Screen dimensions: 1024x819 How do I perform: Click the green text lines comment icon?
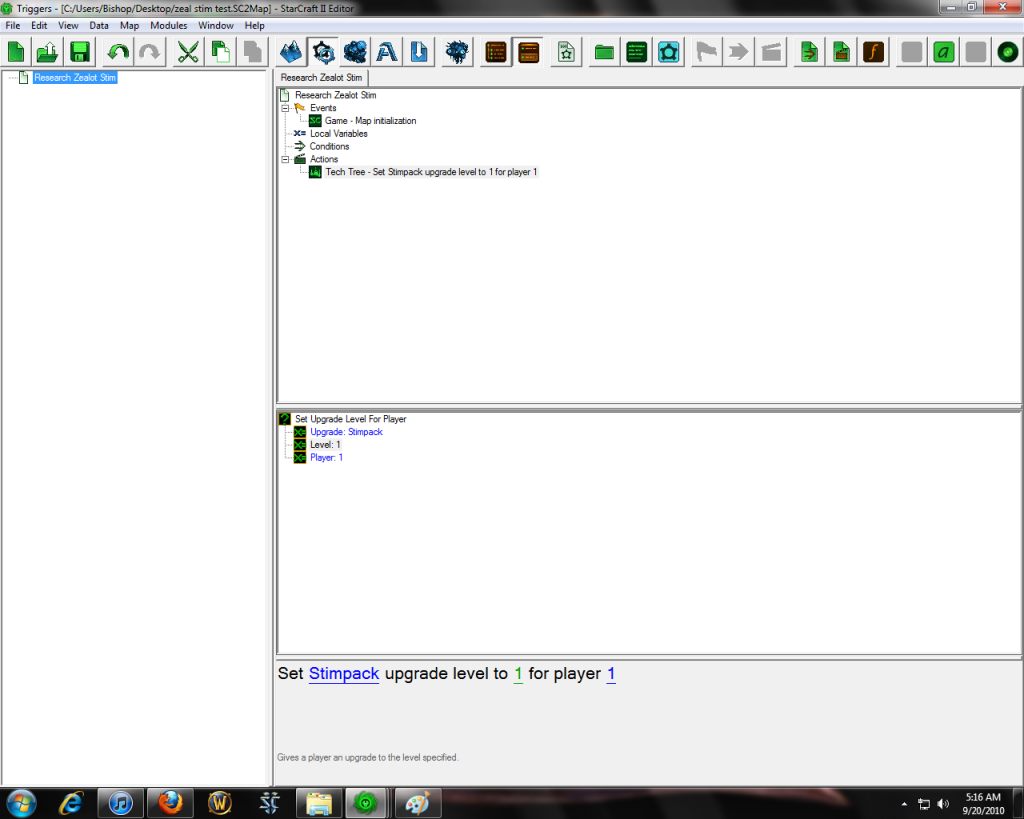point(636,52)
